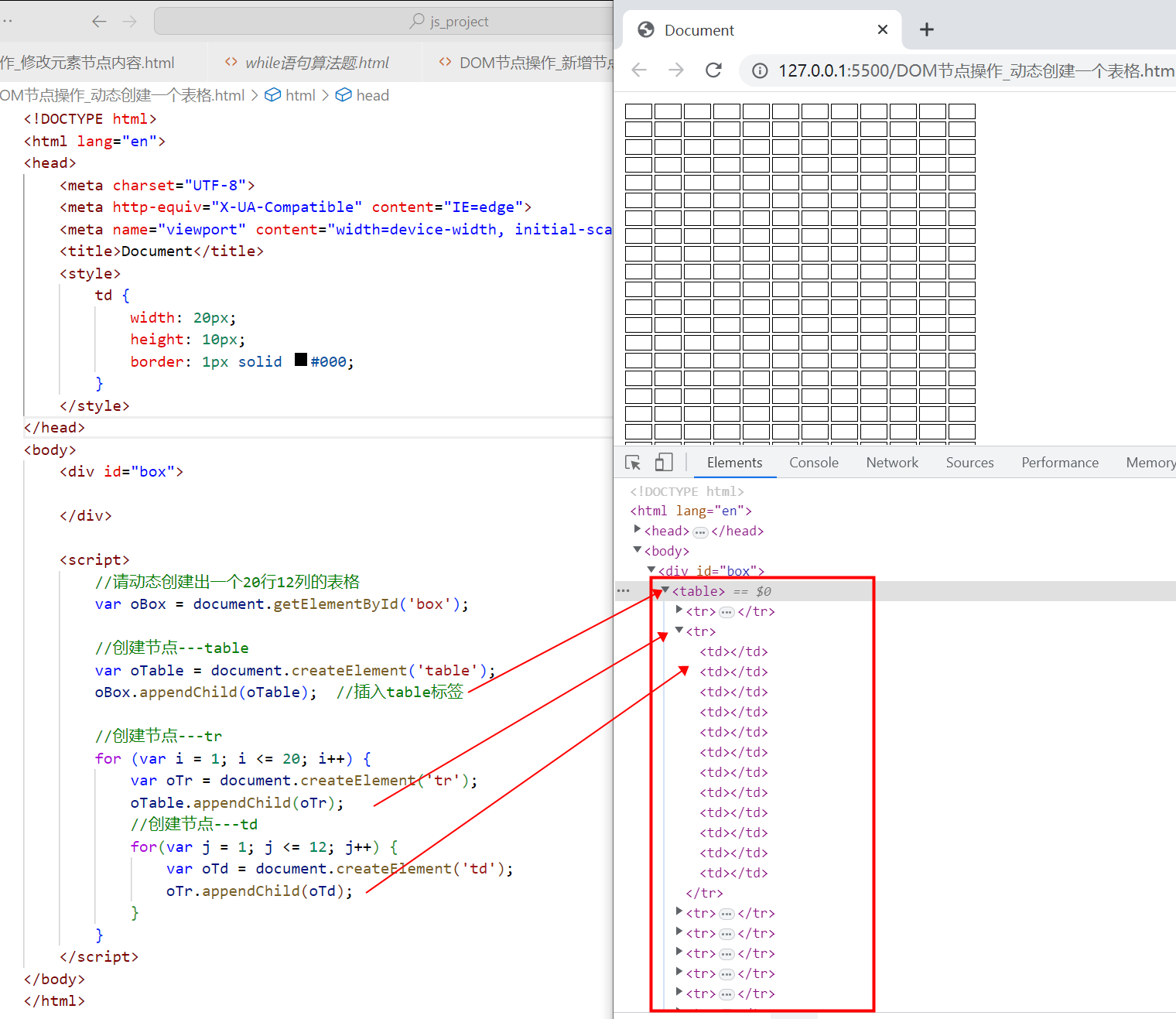Screen dimensions: 1176x1019
Task: Open the three-dot actions beside table node
Action: 624,591
